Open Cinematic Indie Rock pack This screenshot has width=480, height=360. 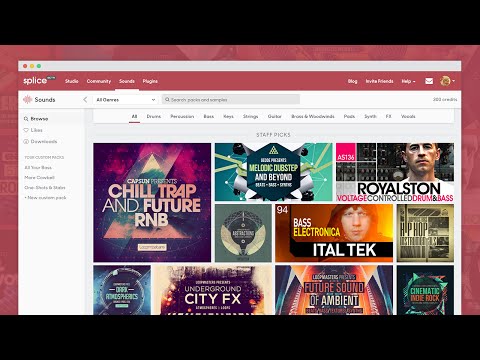pyautogui.click(x=425, y=290)
